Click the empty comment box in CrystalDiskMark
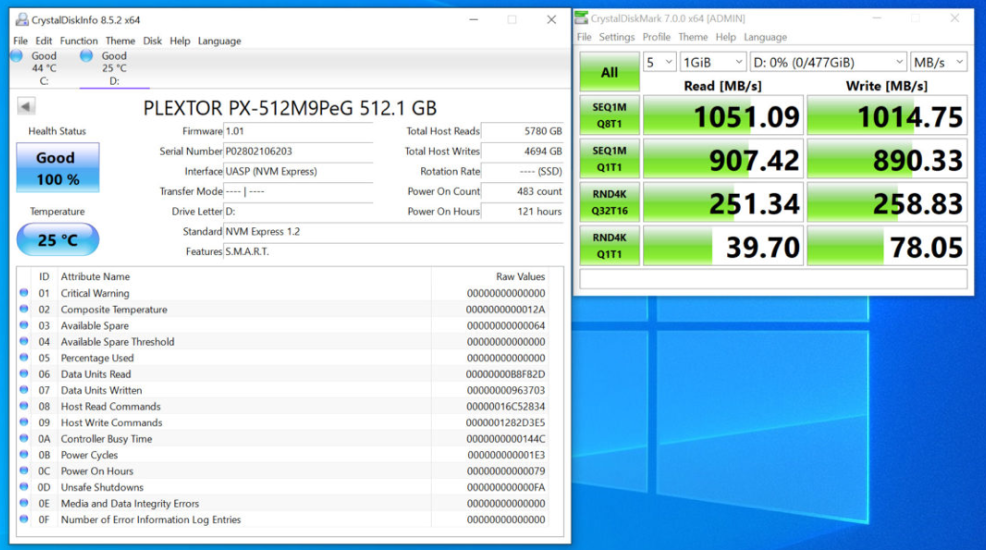Viewport: 986px width, 550px height. click(773, 278)
